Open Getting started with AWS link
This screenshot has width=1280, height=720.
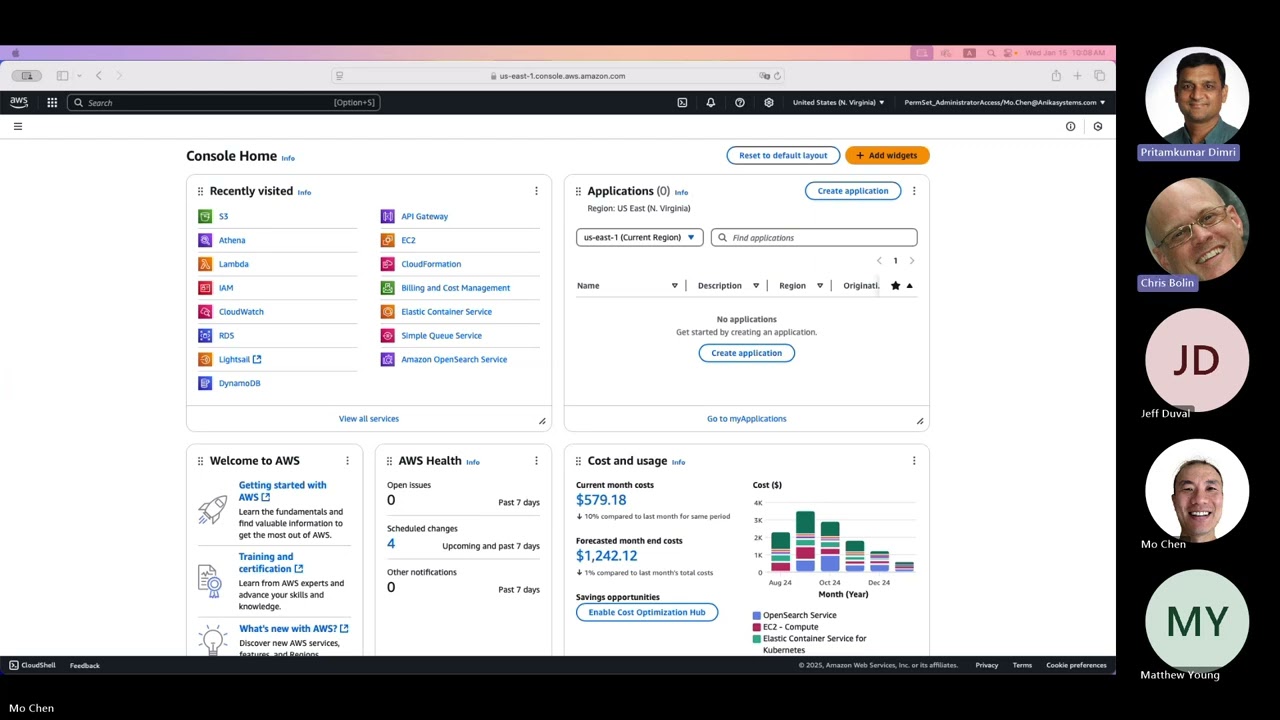(x=282, y=491)
